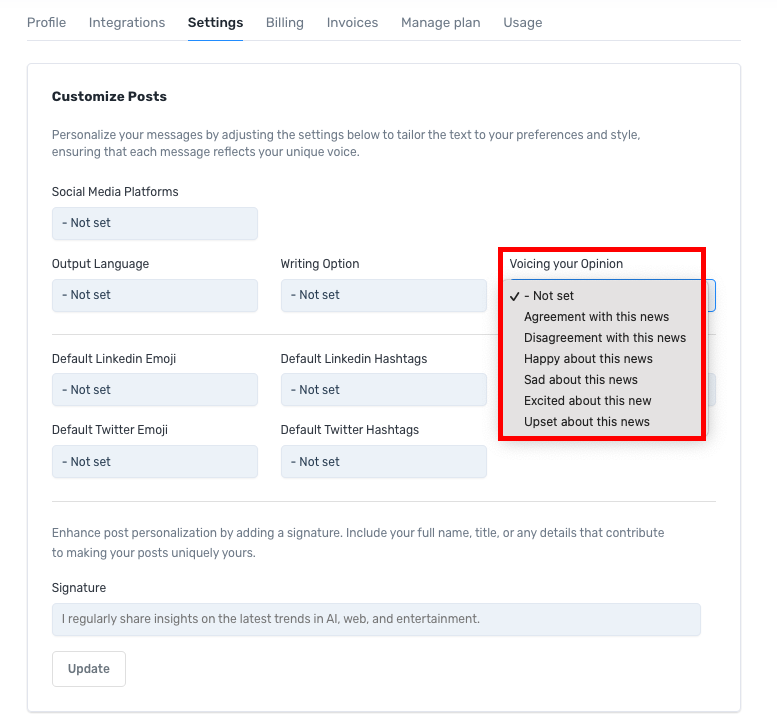The height and width of the screenshot is (724, 777).
Task: Open the Profile tab
Action: pos(46,22)
